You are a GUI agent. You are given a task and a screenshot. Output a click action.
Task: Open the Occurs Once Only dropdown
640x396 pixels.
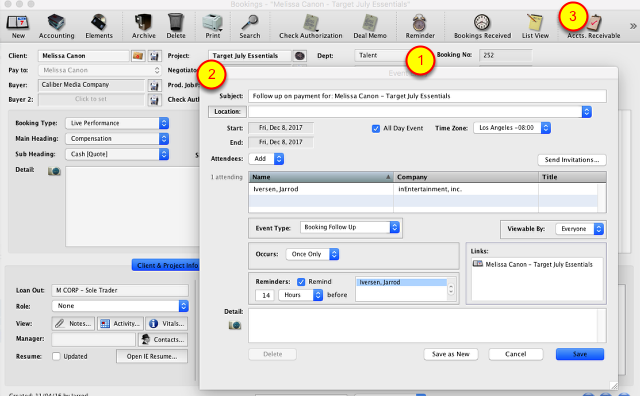pos(312,254)
